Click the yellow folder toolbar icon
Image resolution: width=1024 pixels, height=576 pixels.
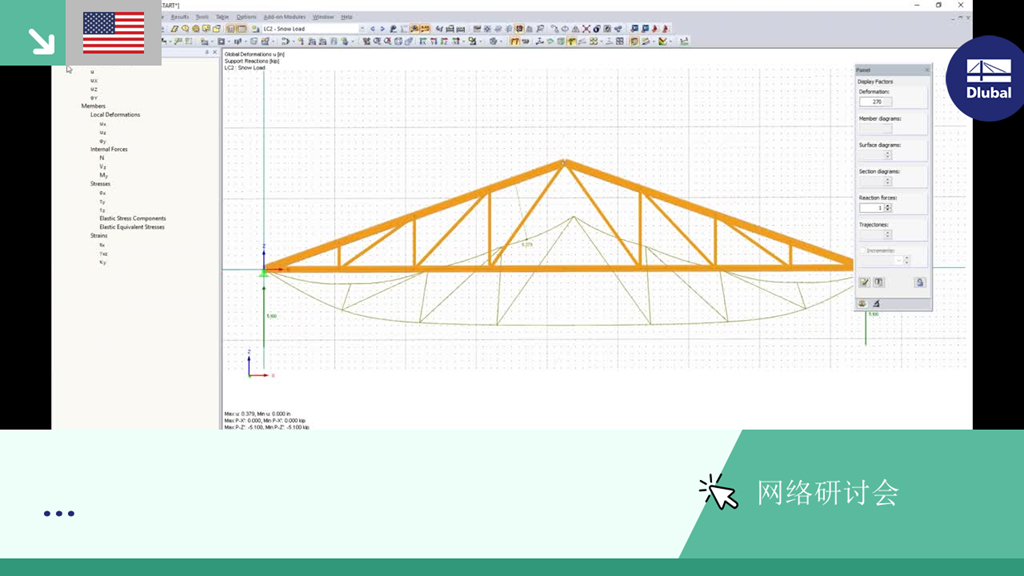point(217,29)
